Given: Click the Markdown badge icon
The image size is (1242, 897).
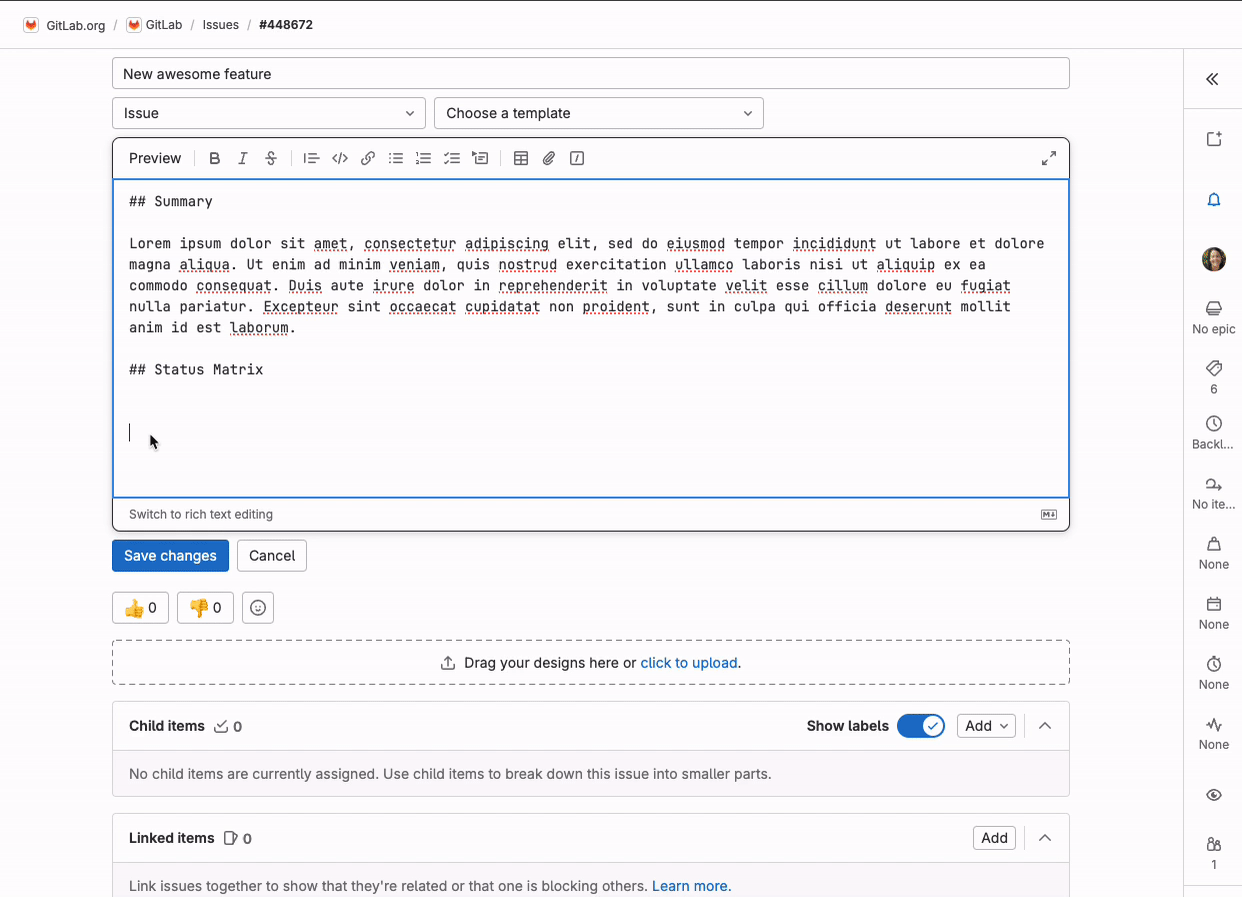Looking at the screenshot, I should [x=1049, y=515].
